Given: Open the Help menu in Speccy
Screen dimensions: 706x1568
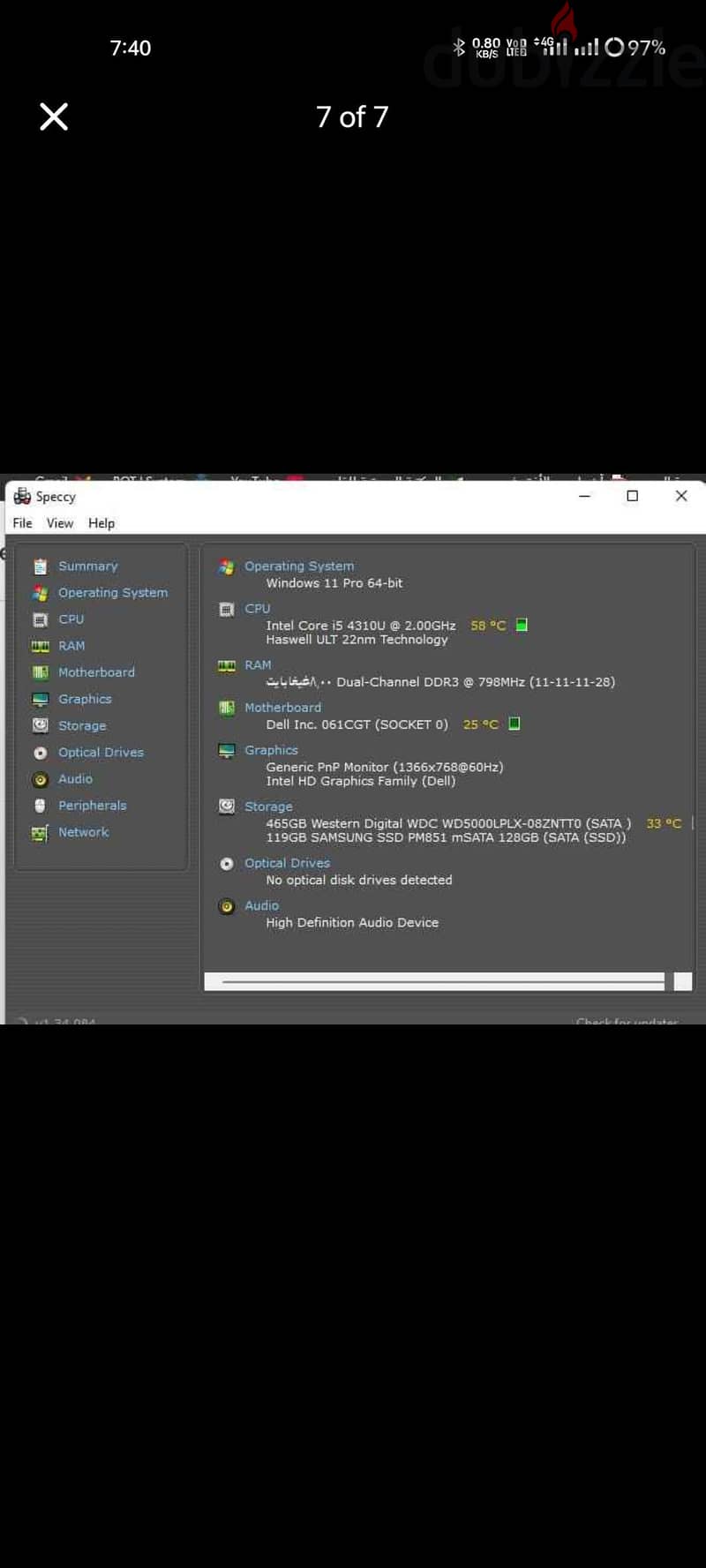Looking at the screenshot, I should click(101, 523).
